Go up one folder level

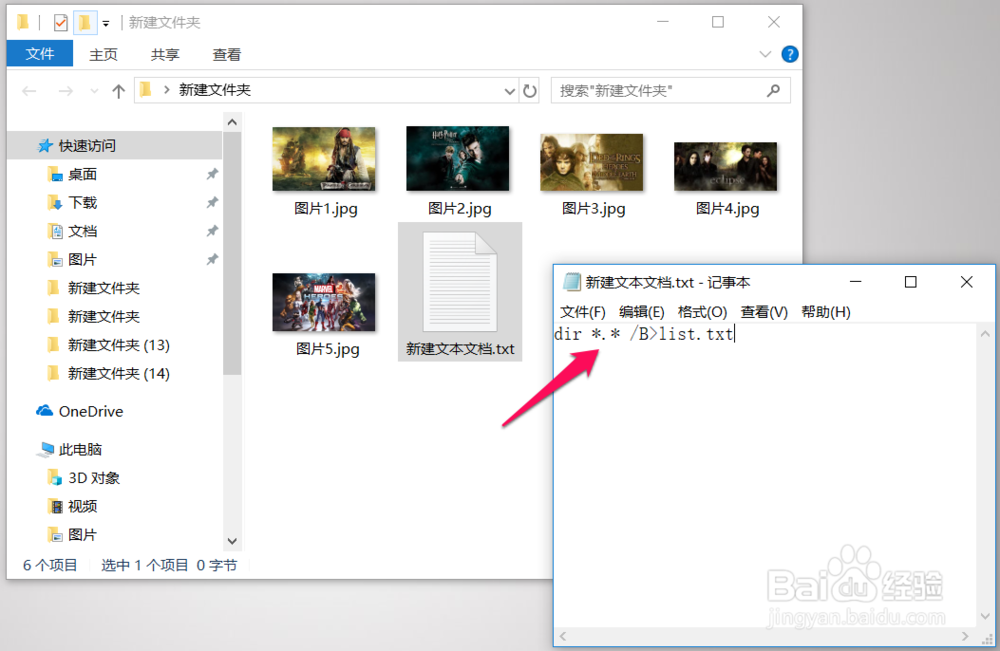tap(118, 91)
